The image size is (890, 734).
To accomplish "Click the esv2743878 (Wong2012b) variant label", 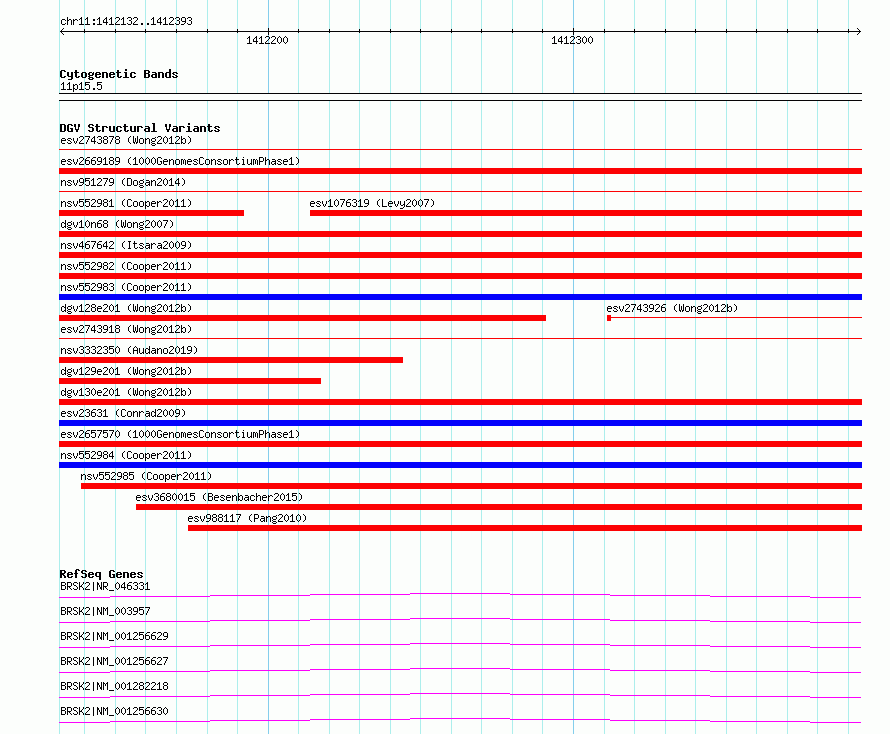I will point(126,140).
